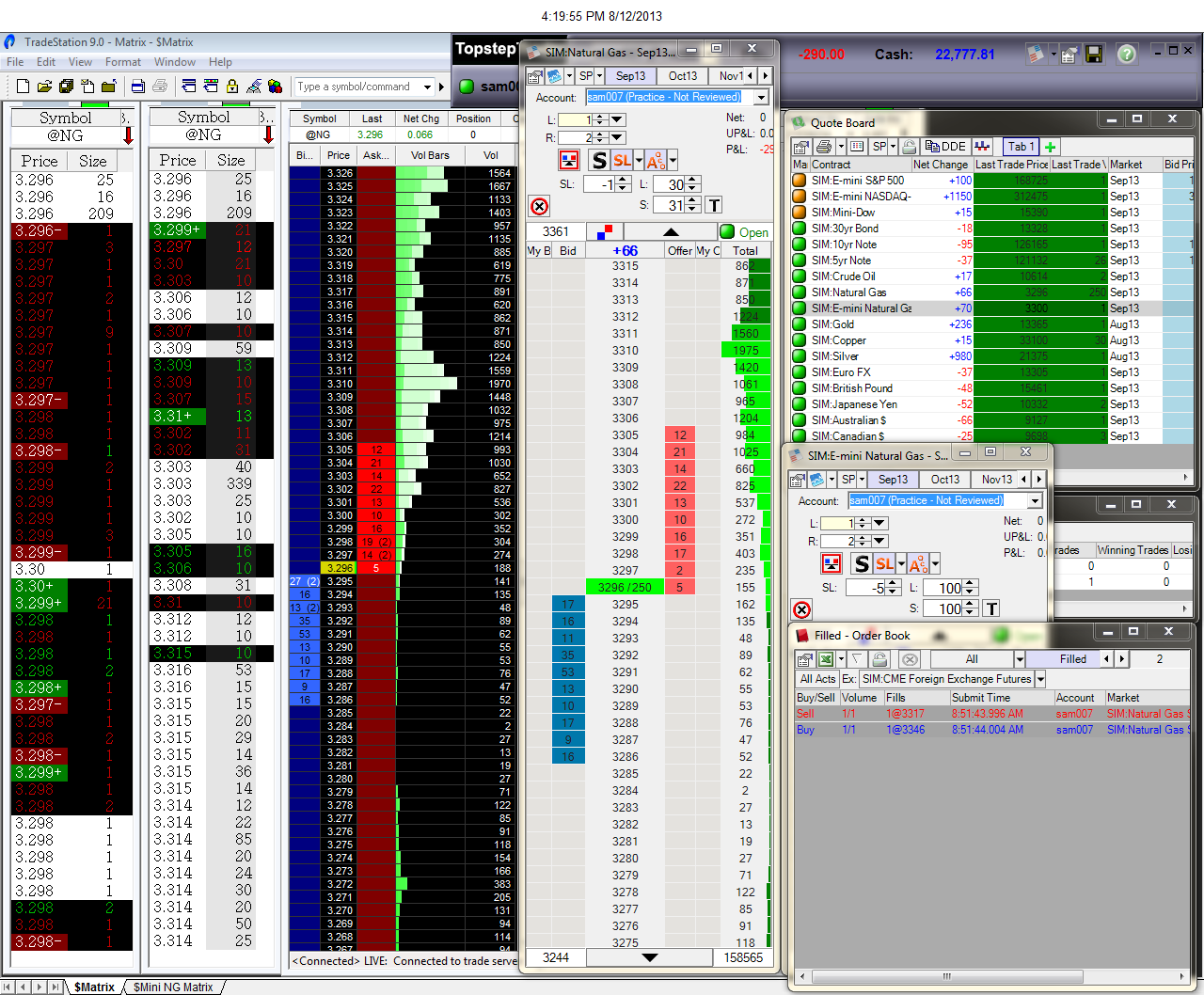Open the Format menu

(x=123, y=62)
